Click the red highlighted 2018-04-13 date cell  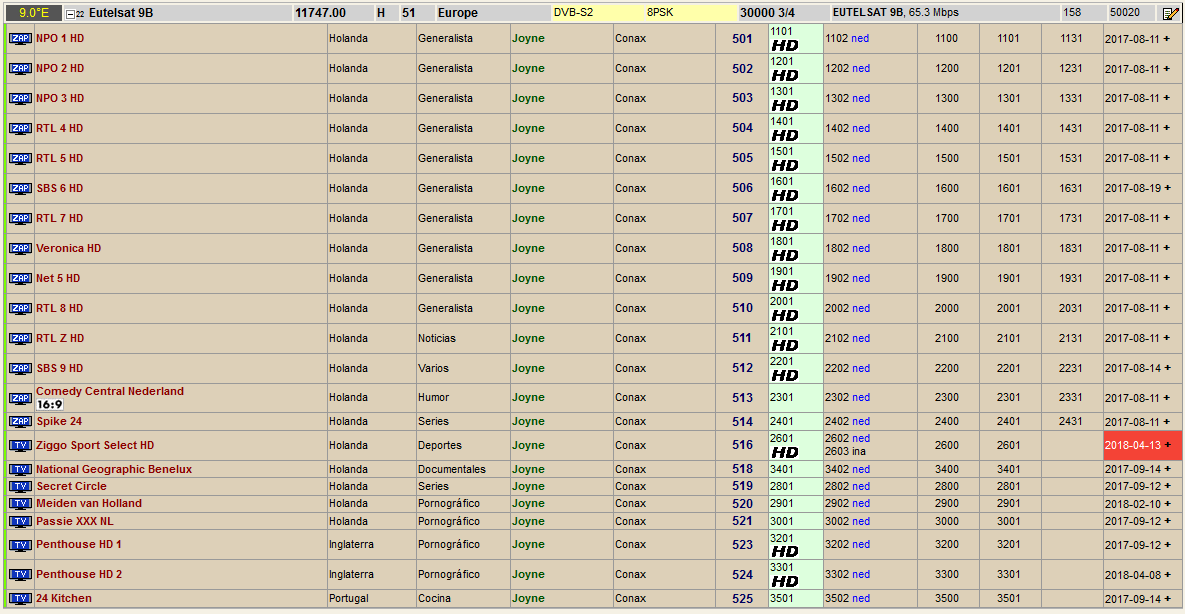[1133, 445]
